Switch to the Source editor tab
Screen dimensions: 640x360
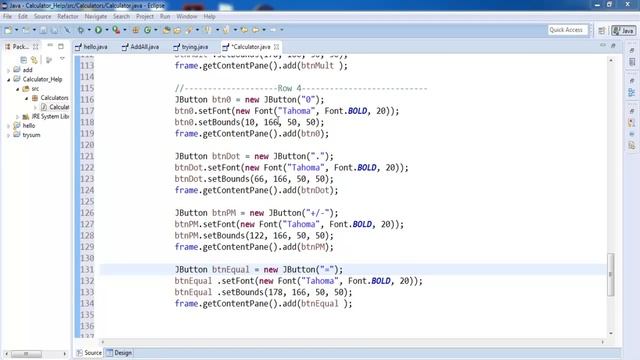pos(89,353)
